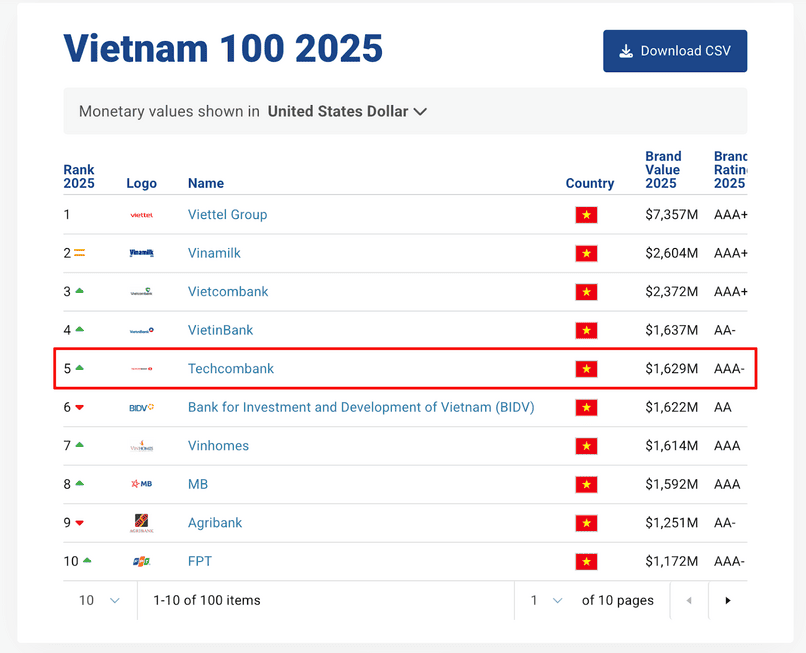Image resolution: width=806 pixels, height=653 pixels.
Task: Select the Vinhomes name link
Action: tap(218, 445)
